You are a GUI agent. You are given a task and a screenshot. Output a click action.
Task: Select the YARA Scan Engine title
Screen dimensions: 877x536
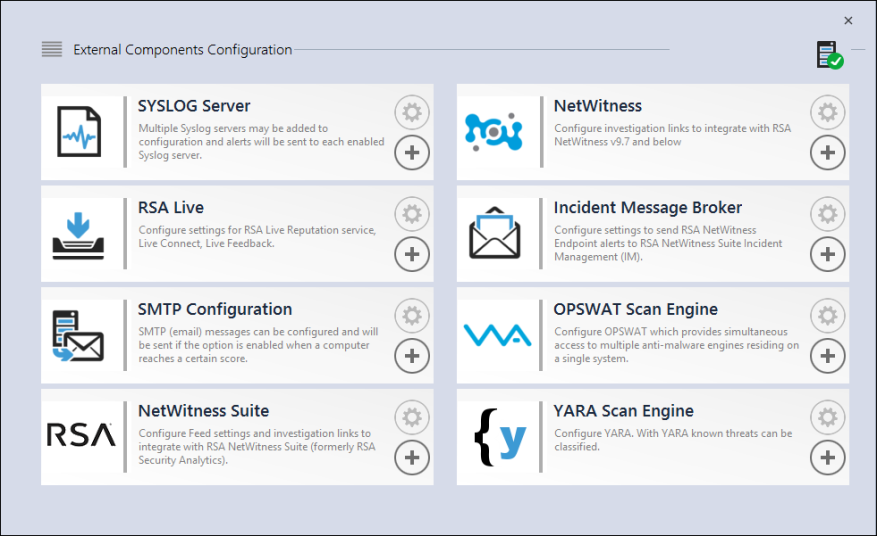coord(624,411)
